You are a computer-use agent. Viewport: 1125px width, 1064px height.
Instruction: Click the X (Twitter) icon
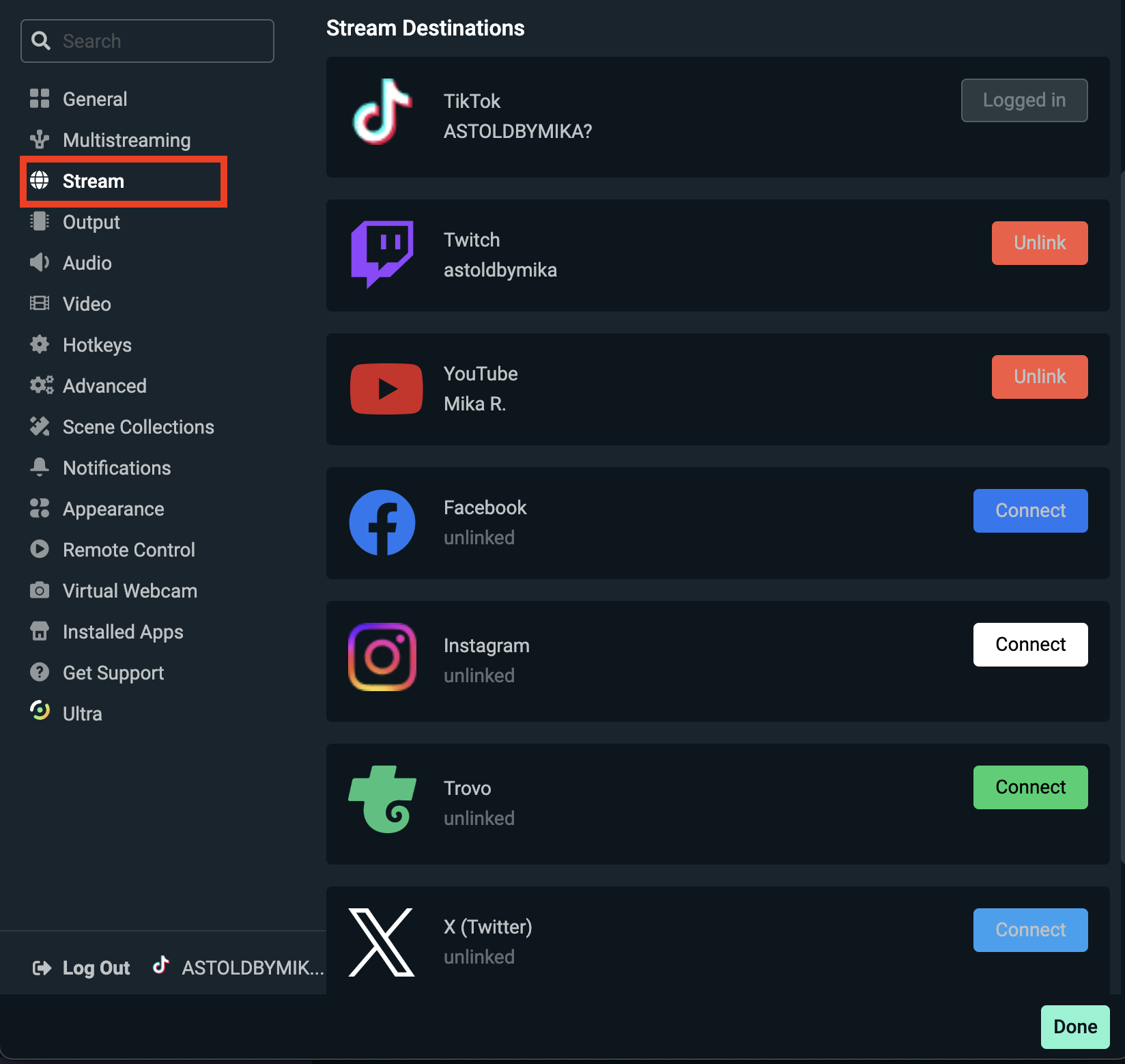pos(382,943)
